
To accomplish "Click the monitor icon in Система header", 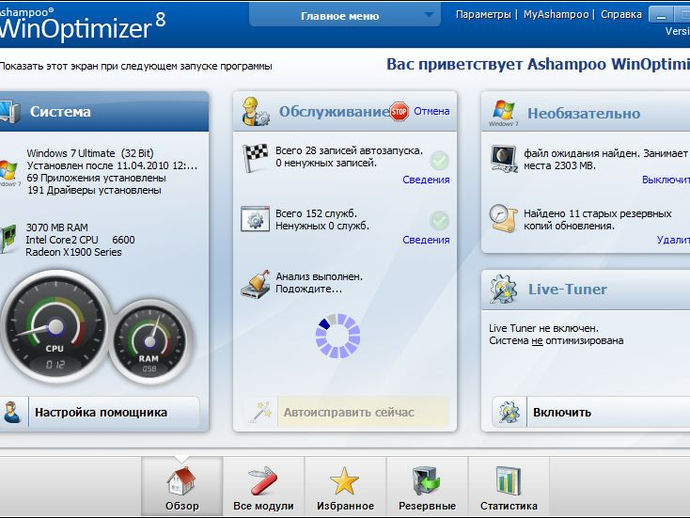I will tap(9, 112).
